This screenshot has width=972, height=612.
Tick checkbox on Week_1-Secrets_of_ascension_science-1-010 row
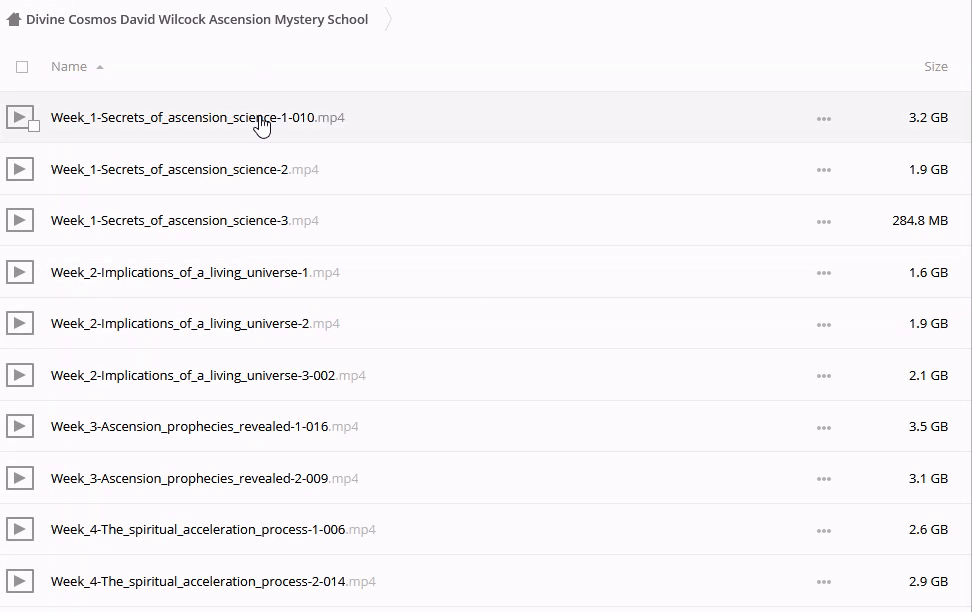pos(34,126)
